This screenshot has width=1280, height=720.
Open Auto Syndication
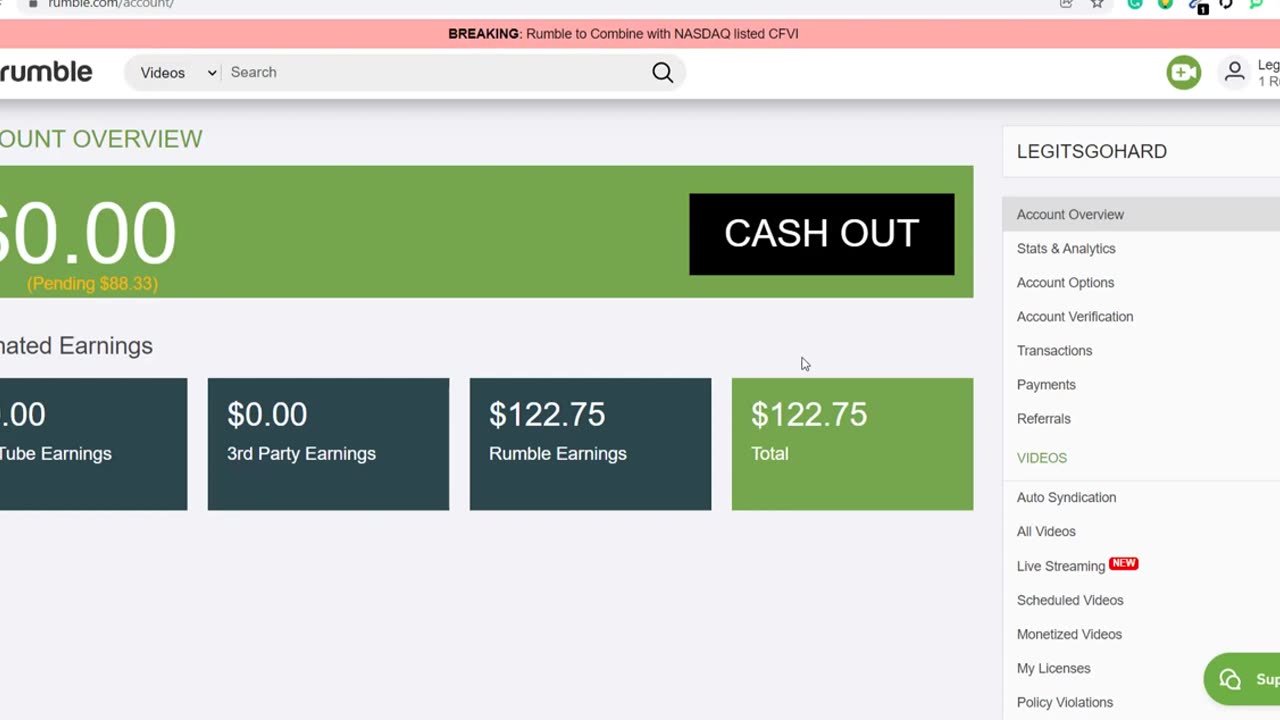[1066, 497]
